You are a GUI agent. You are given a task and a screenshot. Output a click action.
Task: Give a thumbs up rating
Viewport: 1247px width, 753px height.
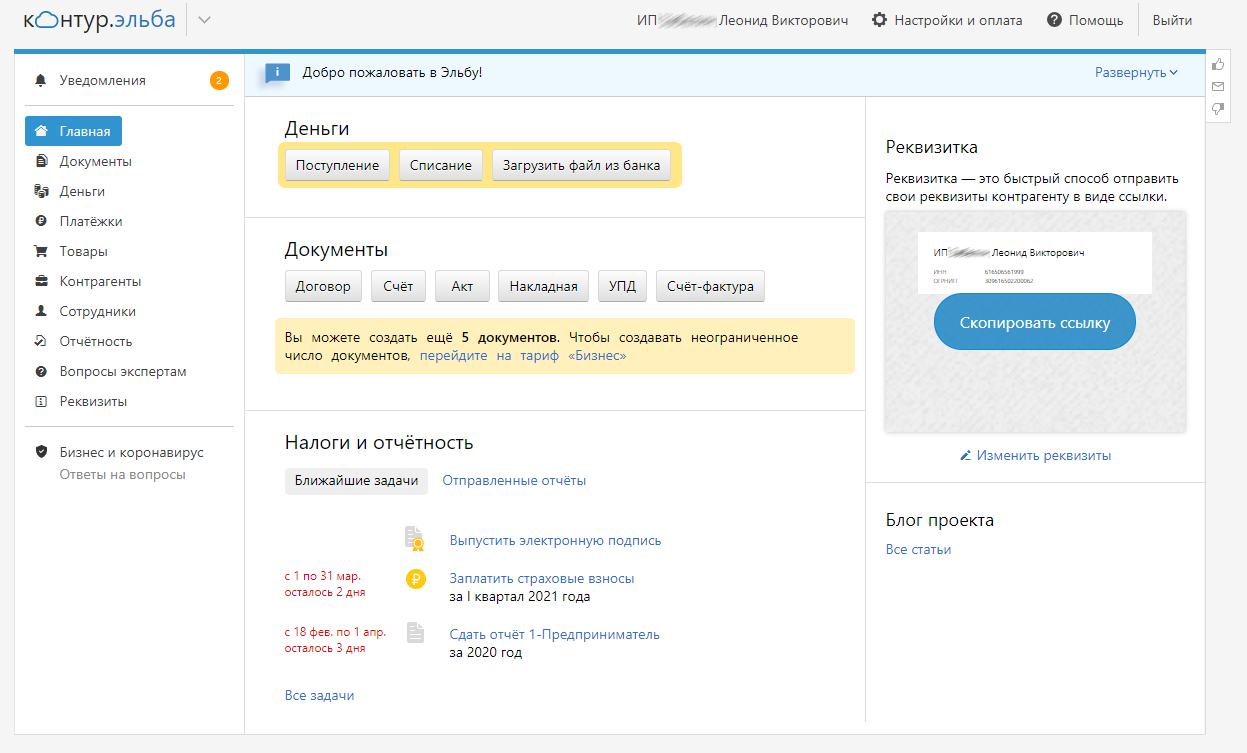(1217, 63)
